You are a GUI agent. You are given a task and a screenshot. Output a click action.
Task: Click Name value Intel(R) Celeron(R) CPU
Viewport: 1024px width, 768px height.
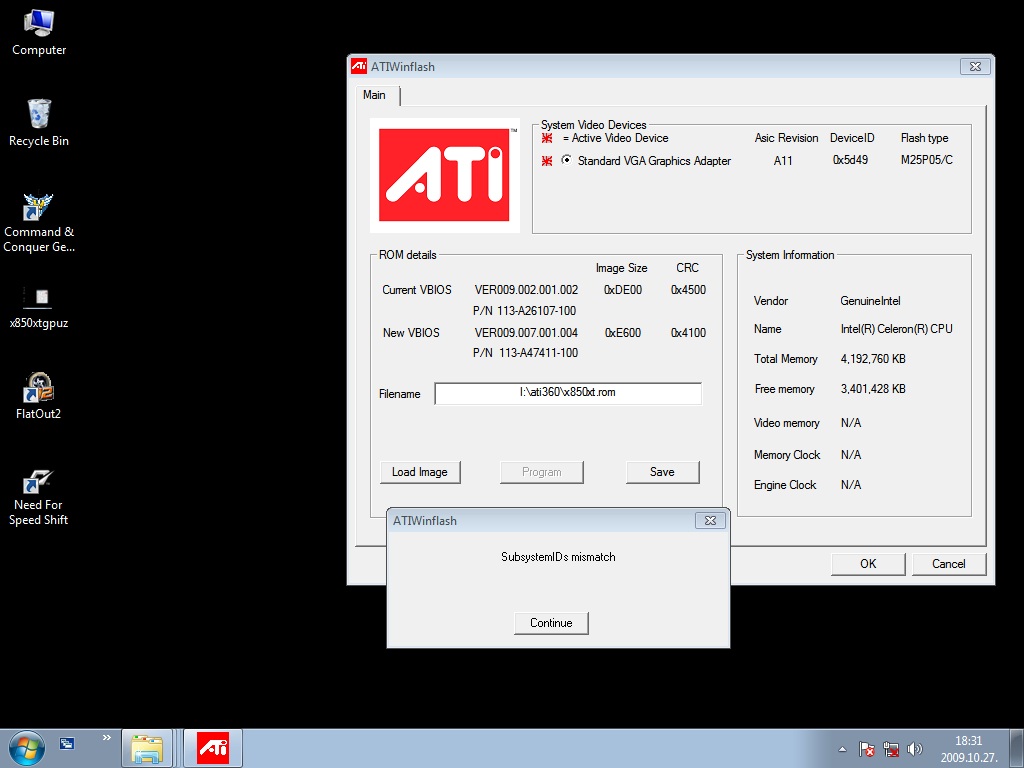pyautogui.click(x=897, y=329)
